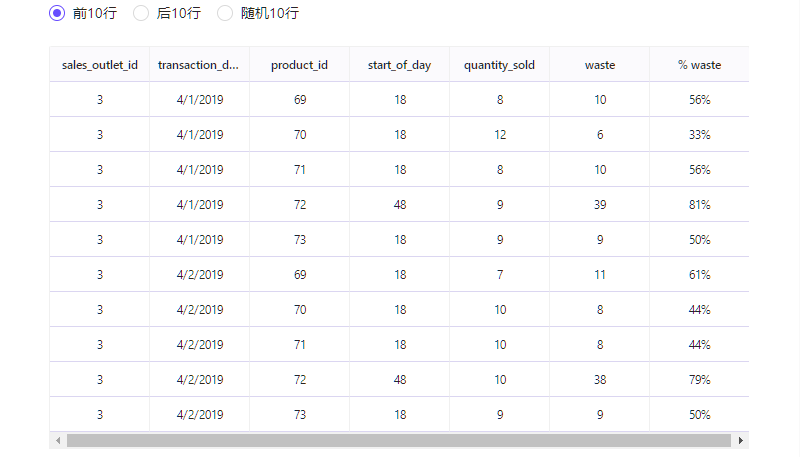Click the 81% waste cell
Viewport: 800px width, 457px height.
coord(699,205)
